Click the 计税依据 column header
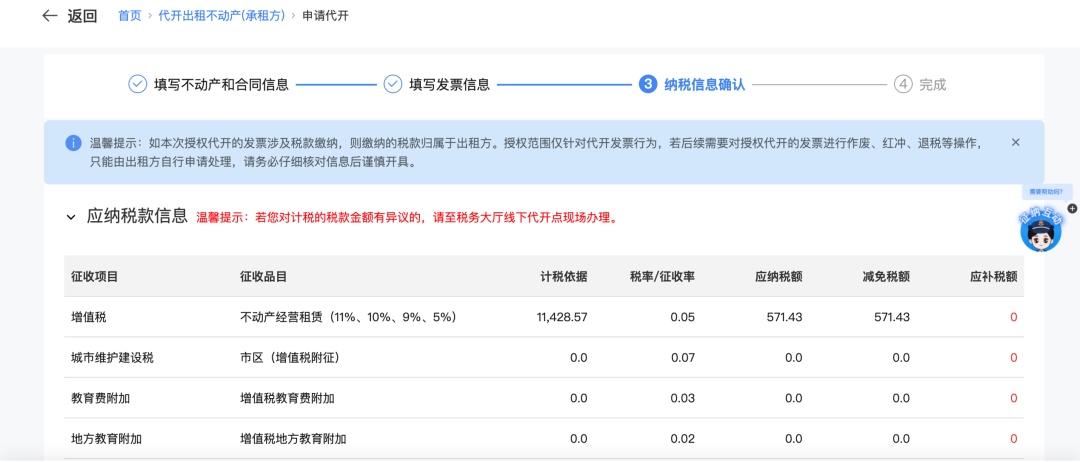 pyautogui.click(x=564, y=276)
